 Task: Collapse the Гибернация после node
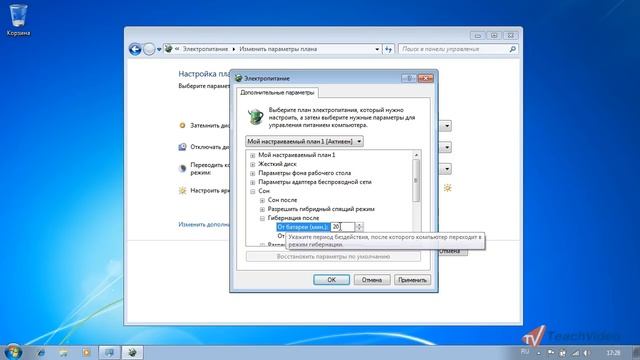pos(262,218)
